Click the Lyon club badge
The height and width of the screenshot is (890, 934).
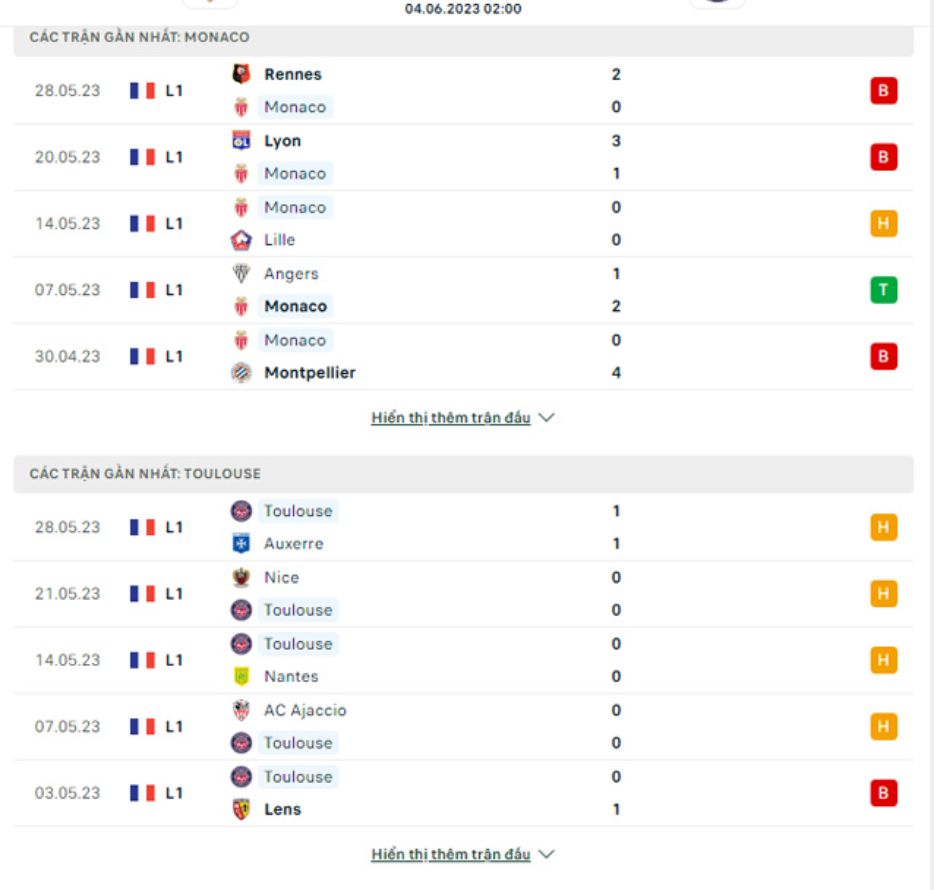243,141
